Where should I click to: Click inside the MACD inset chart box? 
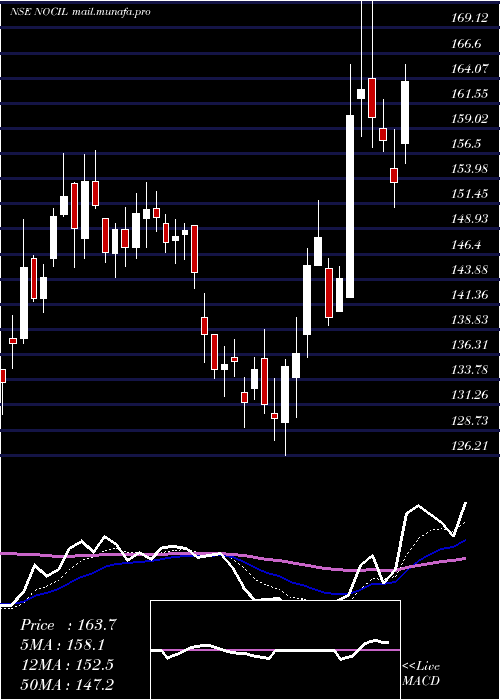tap(275, 650)
